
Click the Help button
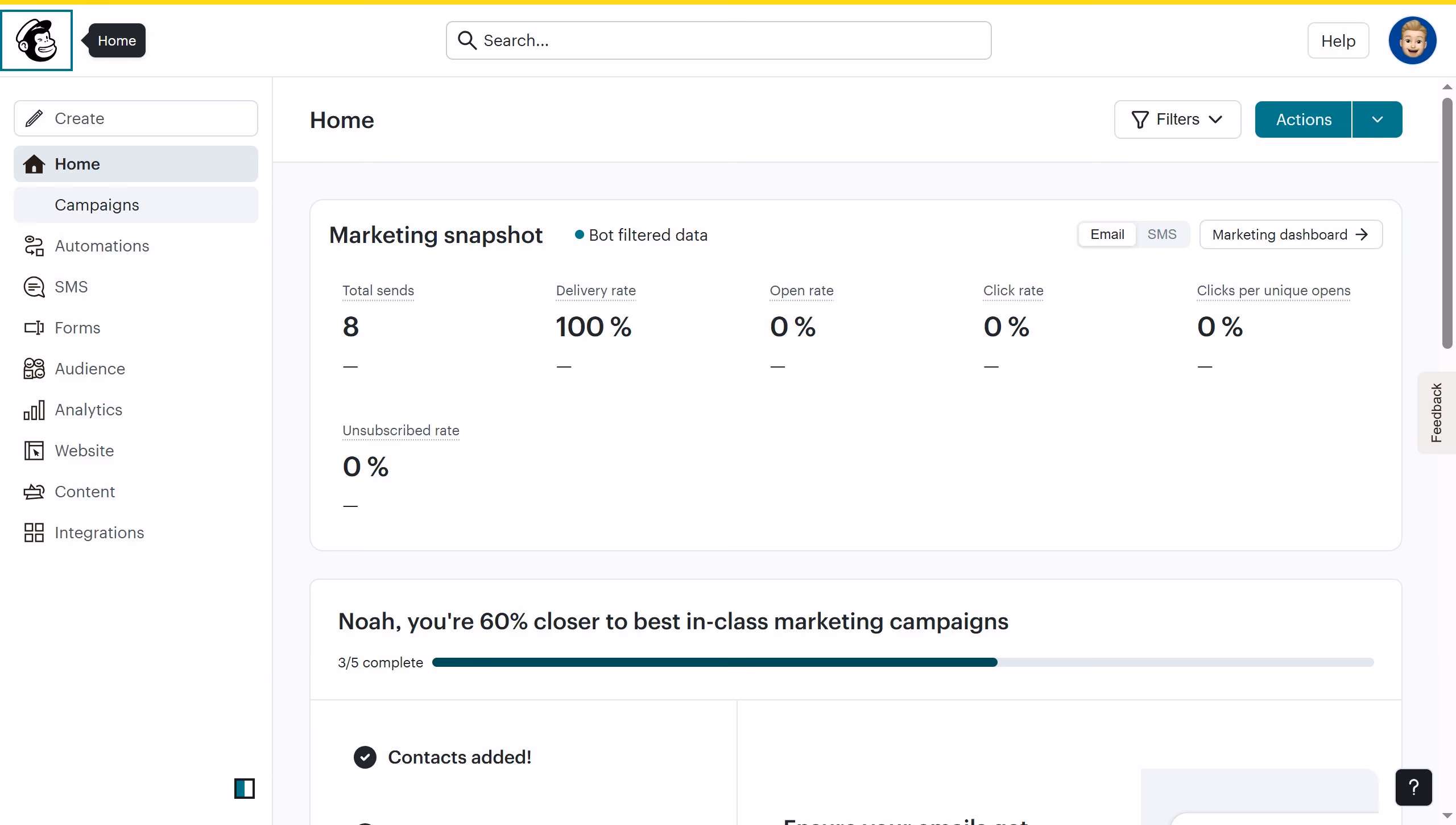pos(1338,40)
